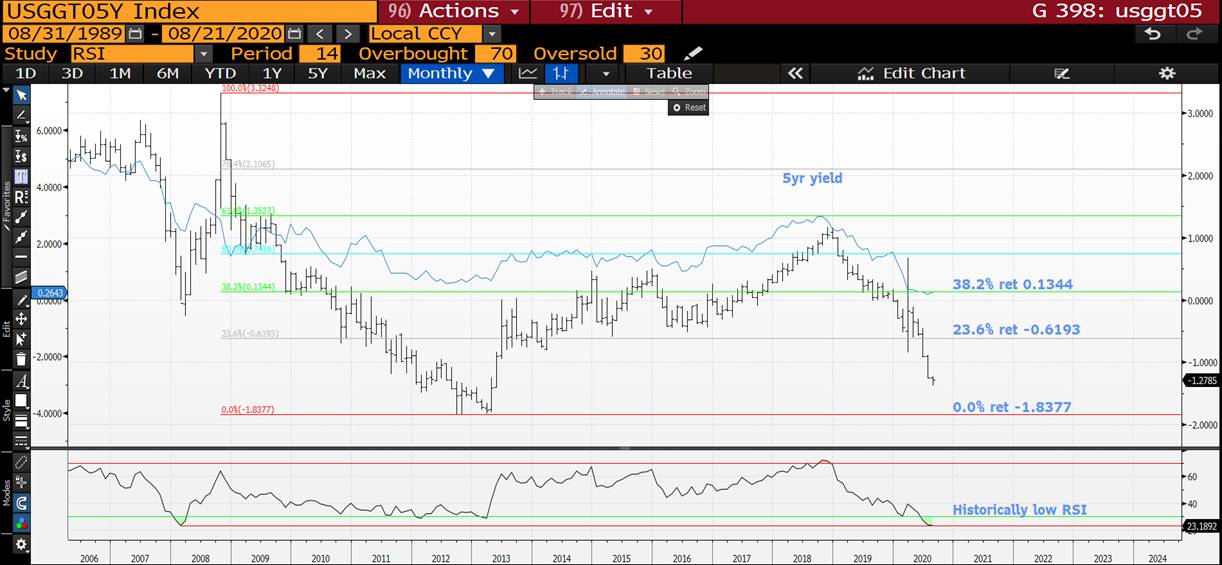This screenshot has height=565, width=1222.
Task: Toggle Annotate mode in floating toolbar
Action: click(602, 92)
